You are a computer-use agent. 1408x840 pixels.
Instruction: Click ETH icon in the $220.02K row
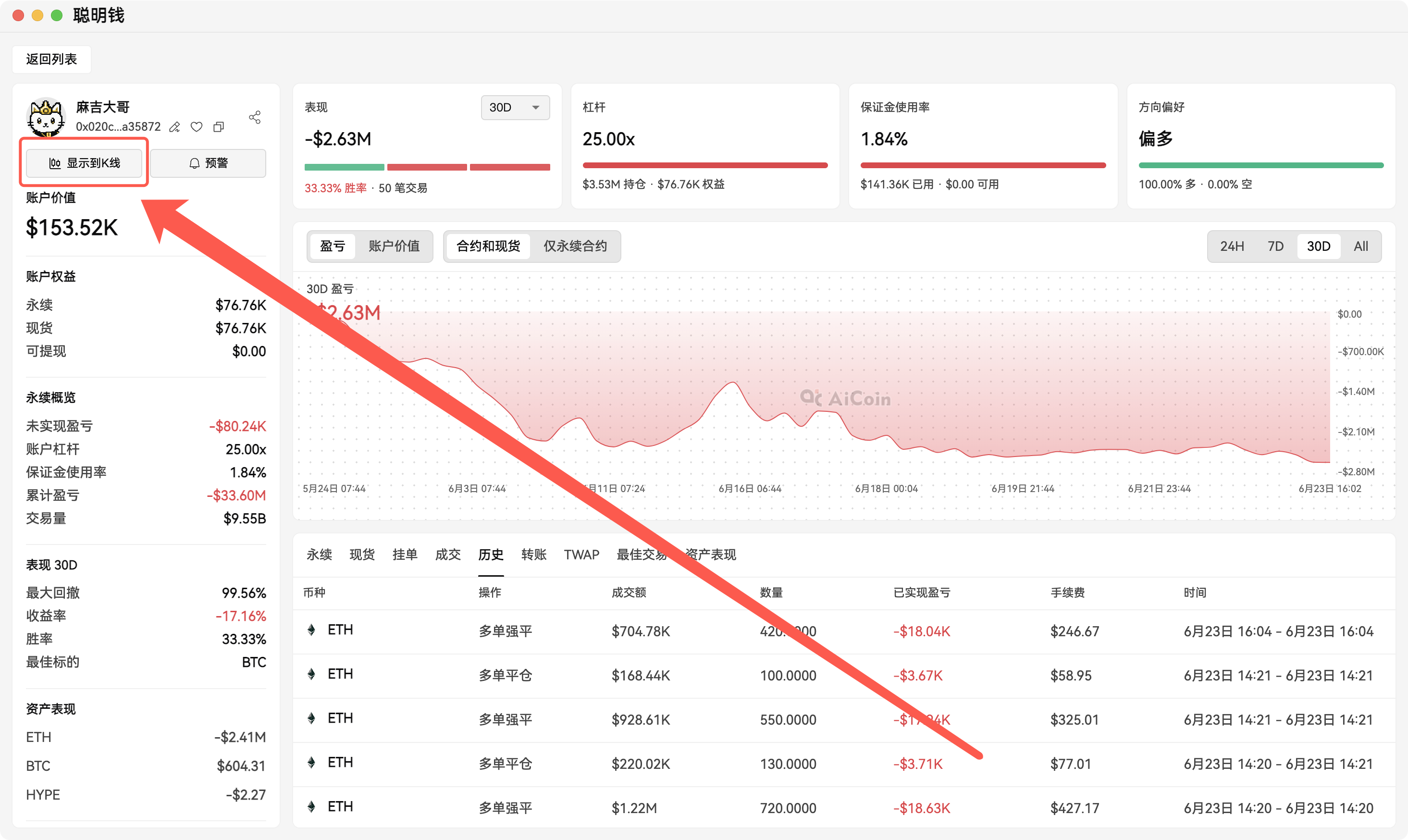311,763
